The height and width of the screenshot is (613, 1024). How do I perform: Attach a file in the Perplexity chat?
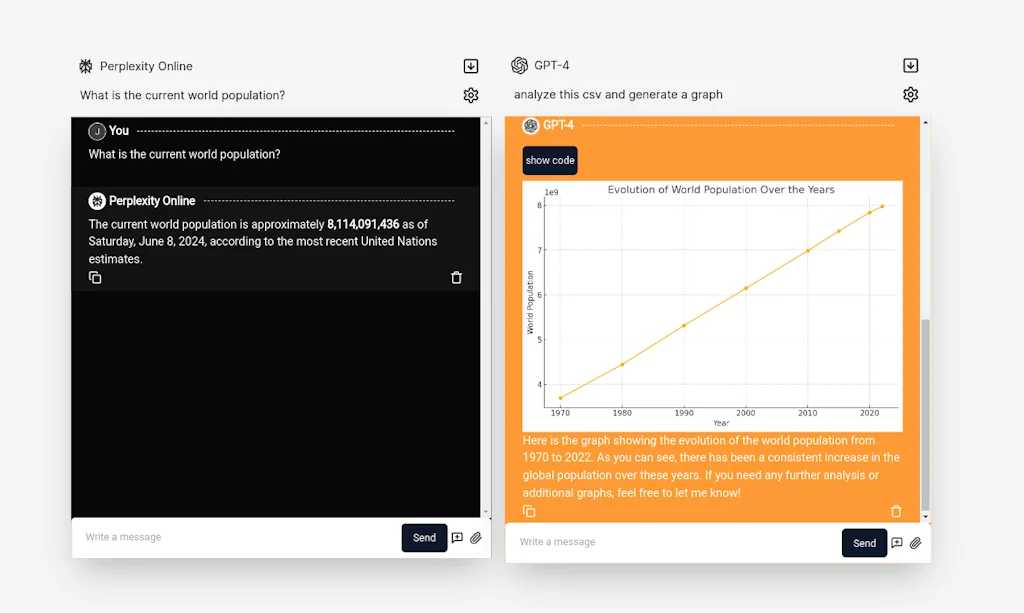click(475, 538)
